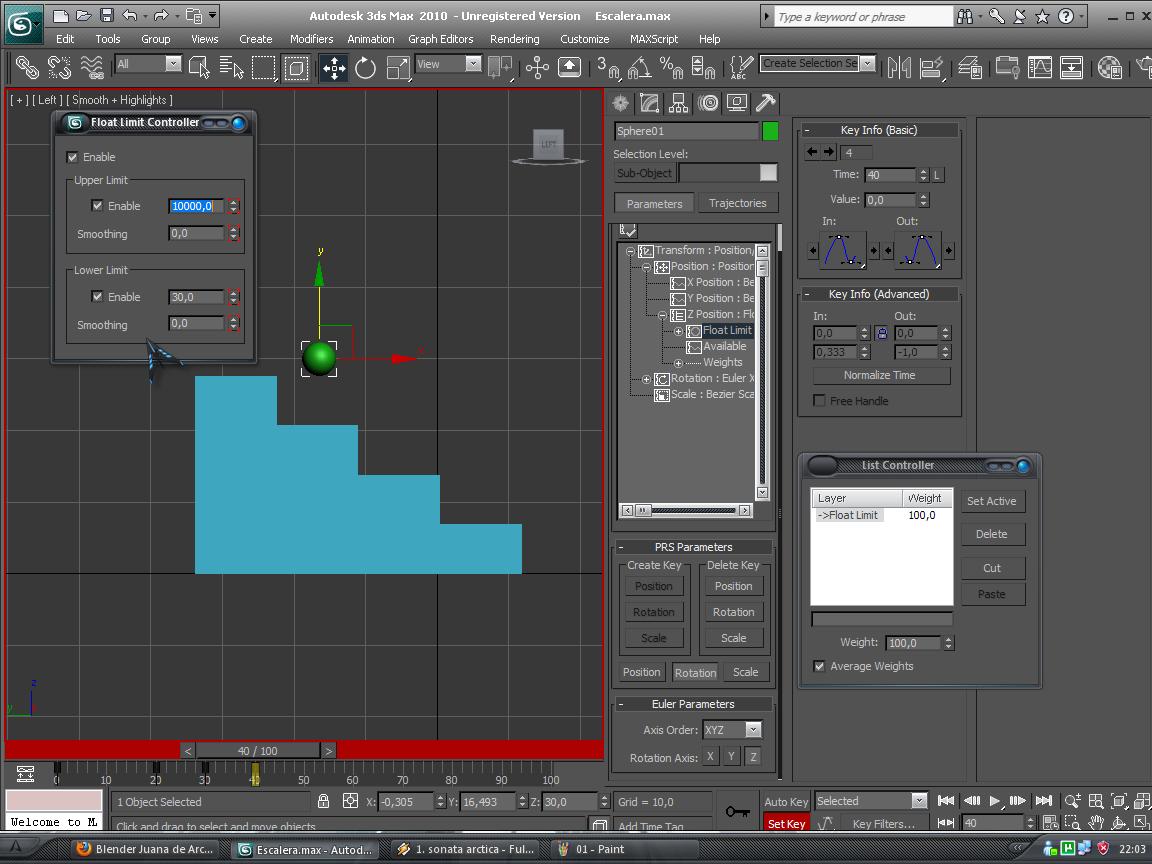The image size is (1152, 864).
Task: Toggle the 3D Snaps icon
Action: tap(608, 68)
